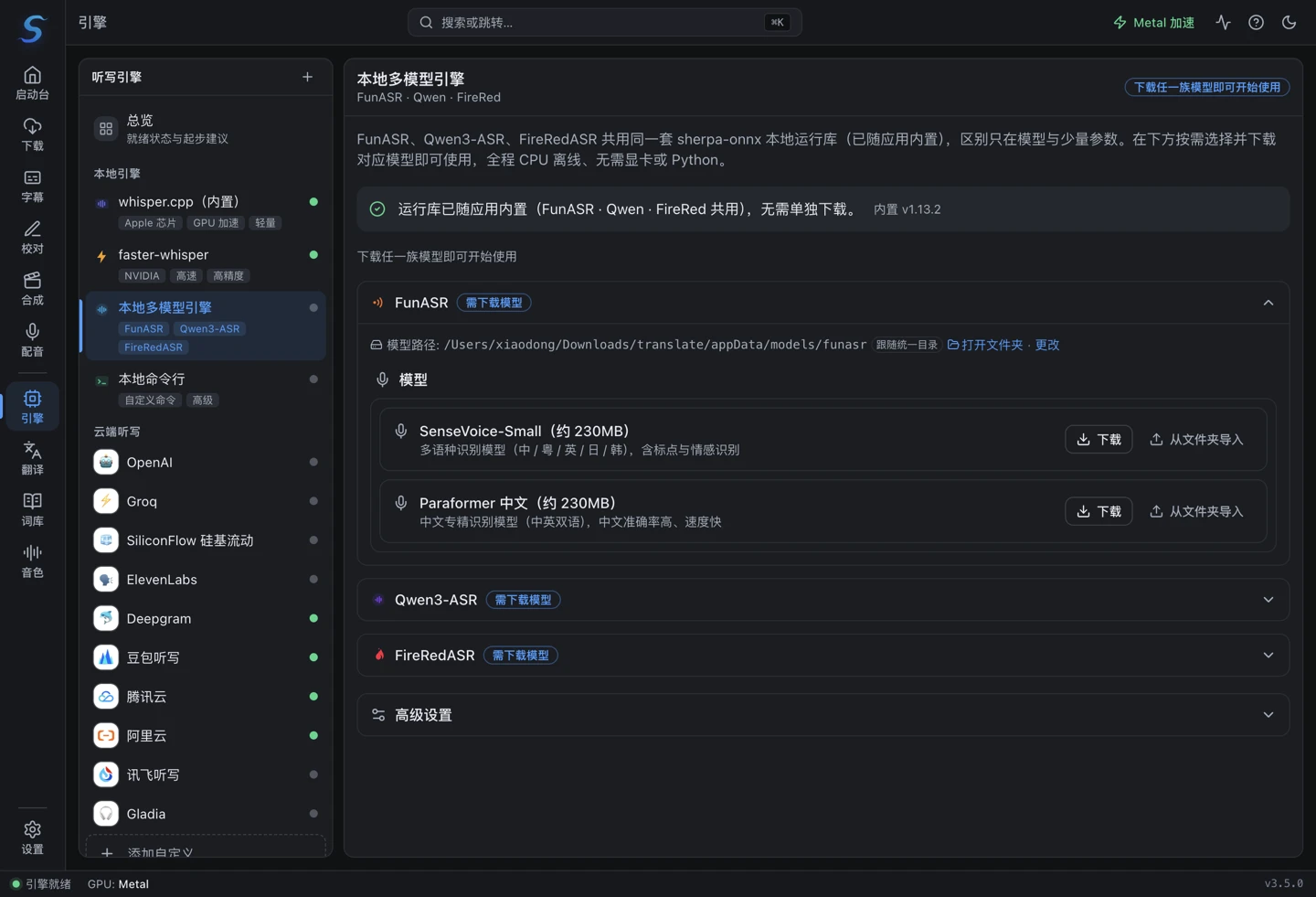Click 内置 v1.13.2 version label
The image size is (1316, 897).
coord(907,209)
